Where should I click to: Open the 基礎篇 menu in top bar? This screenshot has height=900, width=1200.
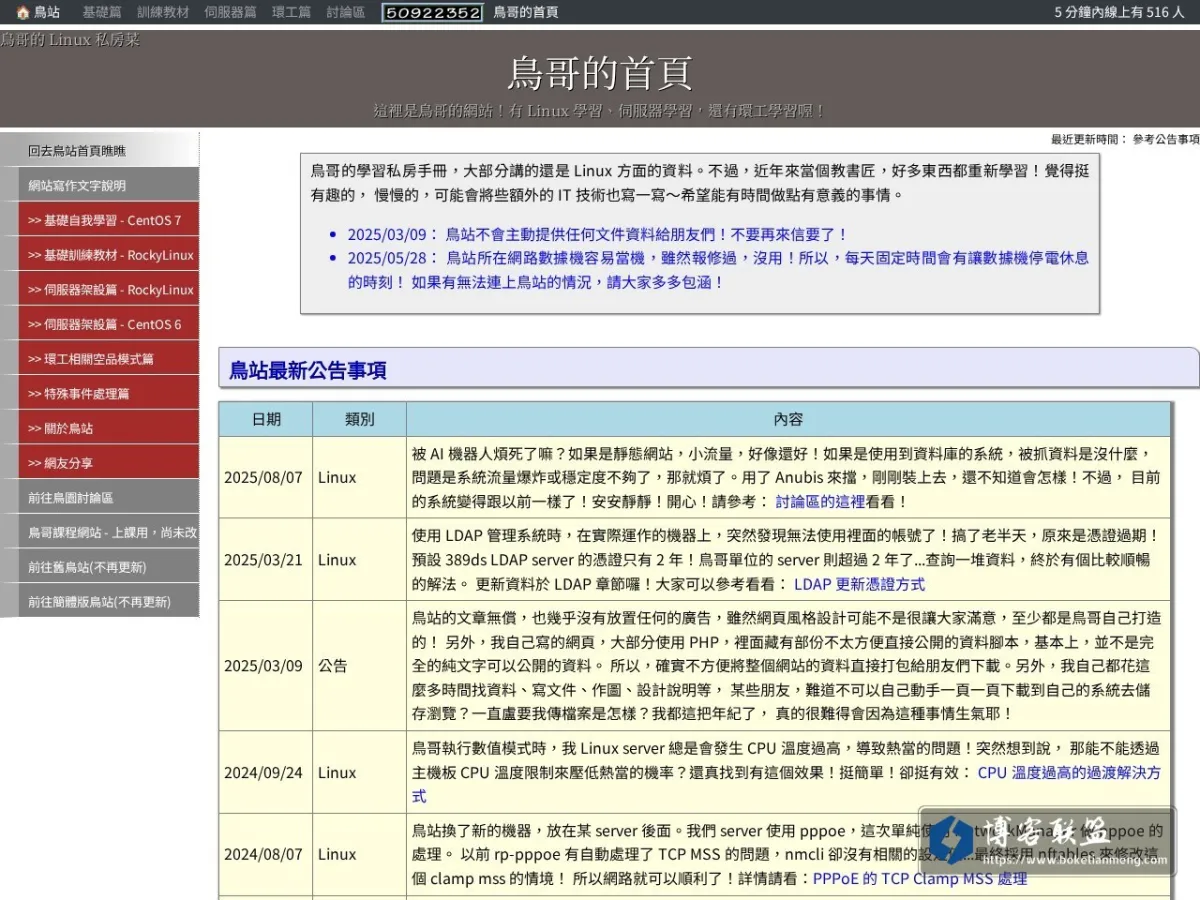(102, 12)
